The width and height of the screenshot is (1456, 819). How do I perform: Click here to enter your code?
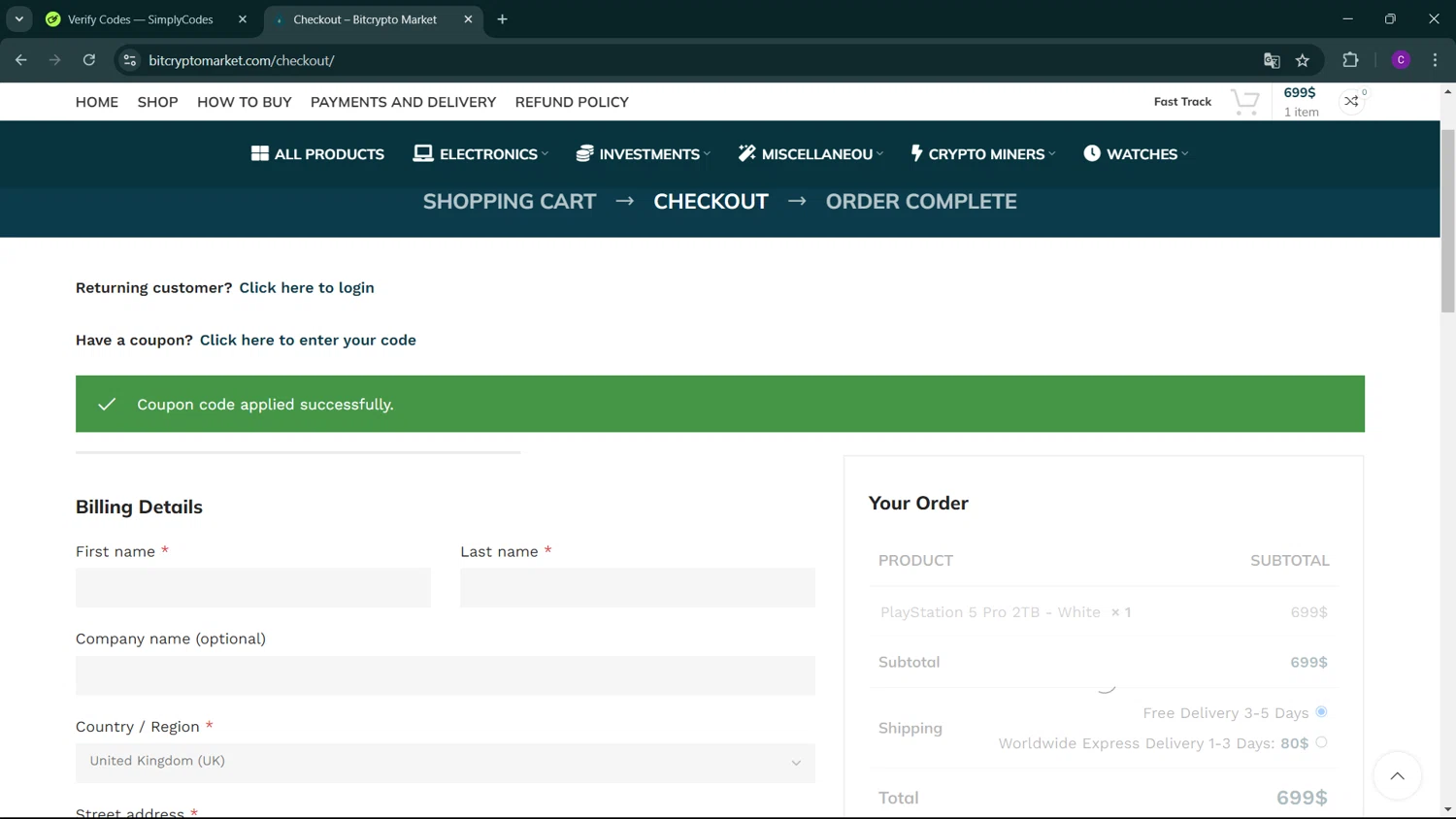(x=308, y=341)
